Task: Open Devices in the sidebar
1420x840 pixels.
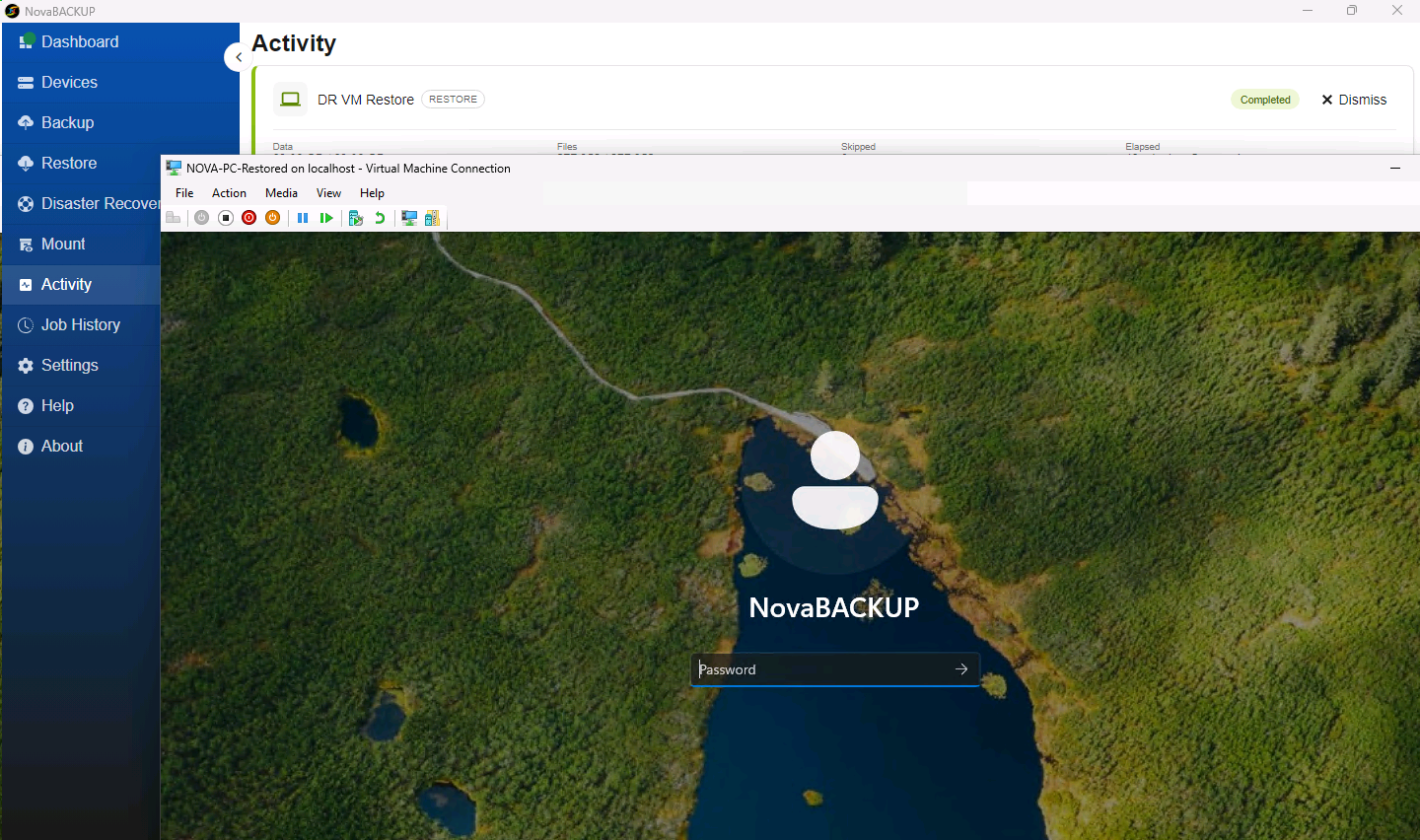Action: coord(120,82)
